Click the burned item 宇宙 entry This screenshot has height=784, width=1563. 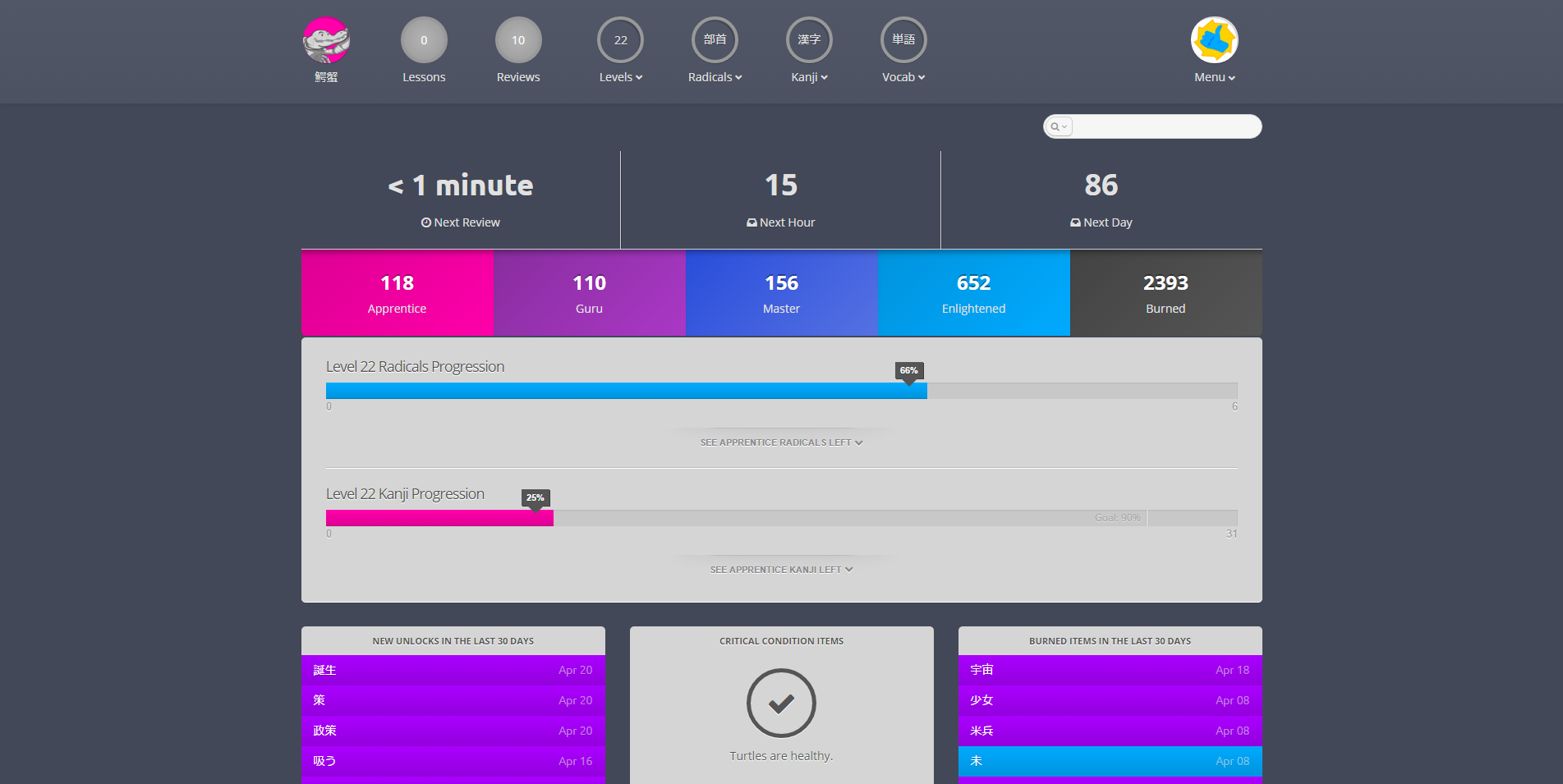click(1110, 669)
